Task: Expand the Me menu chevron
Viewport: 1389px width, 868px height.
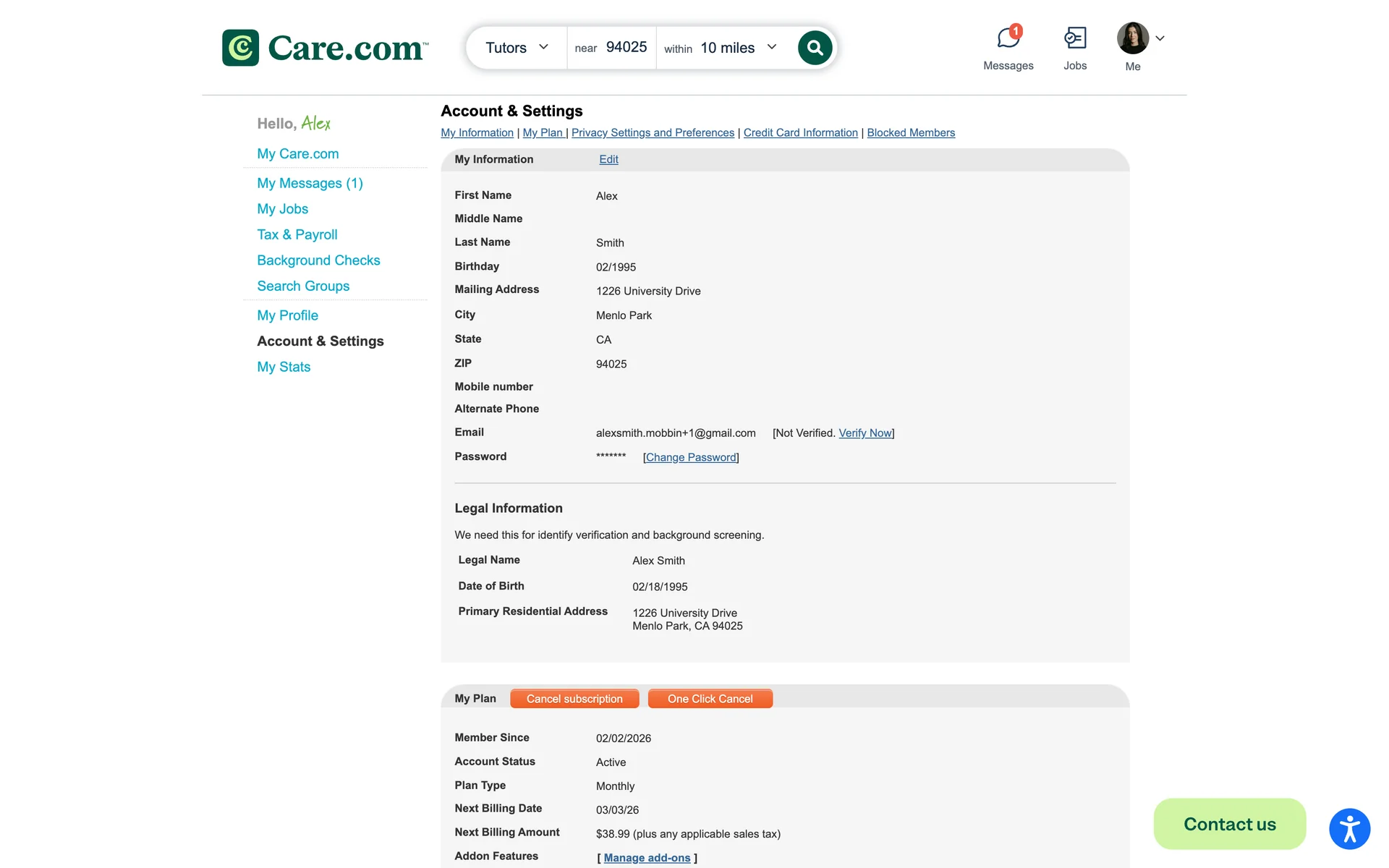Action: pos(1160,38)
